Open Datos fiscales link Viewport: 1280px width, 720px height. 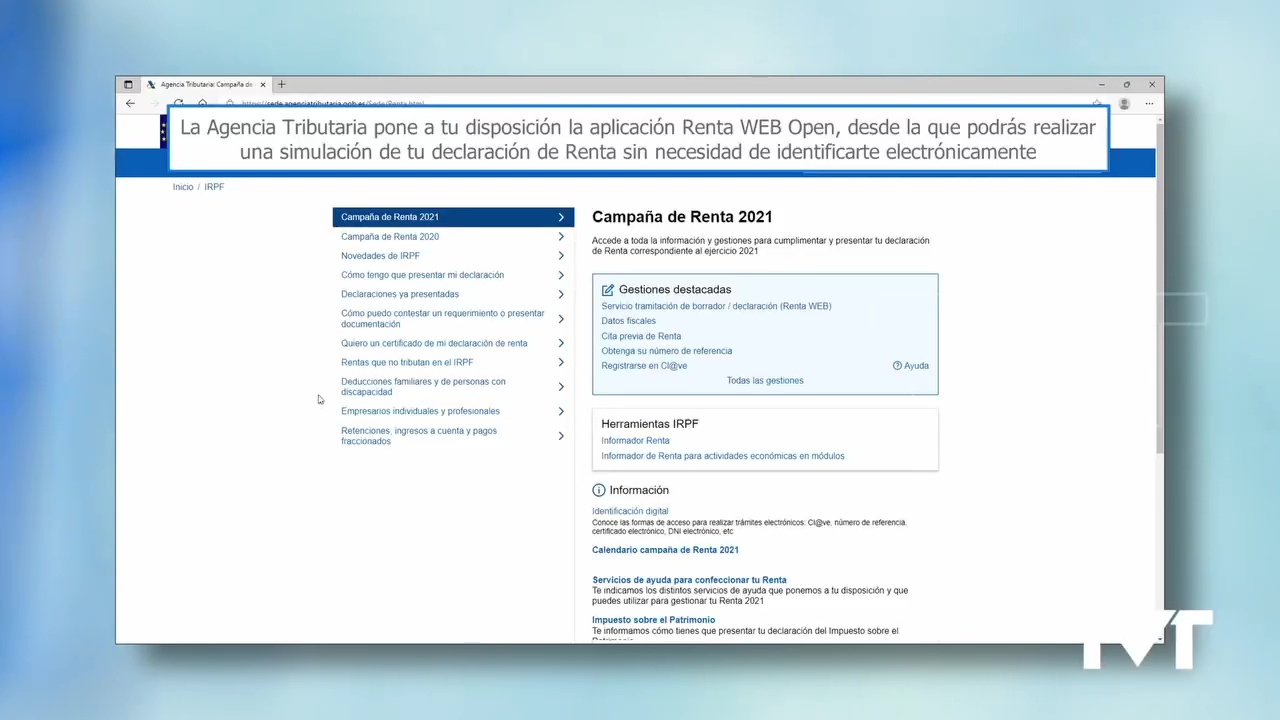point(629,321)
